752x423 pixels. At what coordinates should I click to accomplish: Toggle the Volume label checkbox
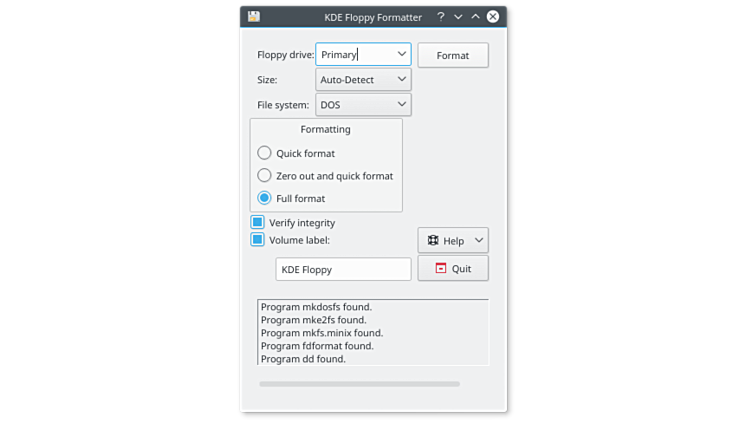coord(257,240)
